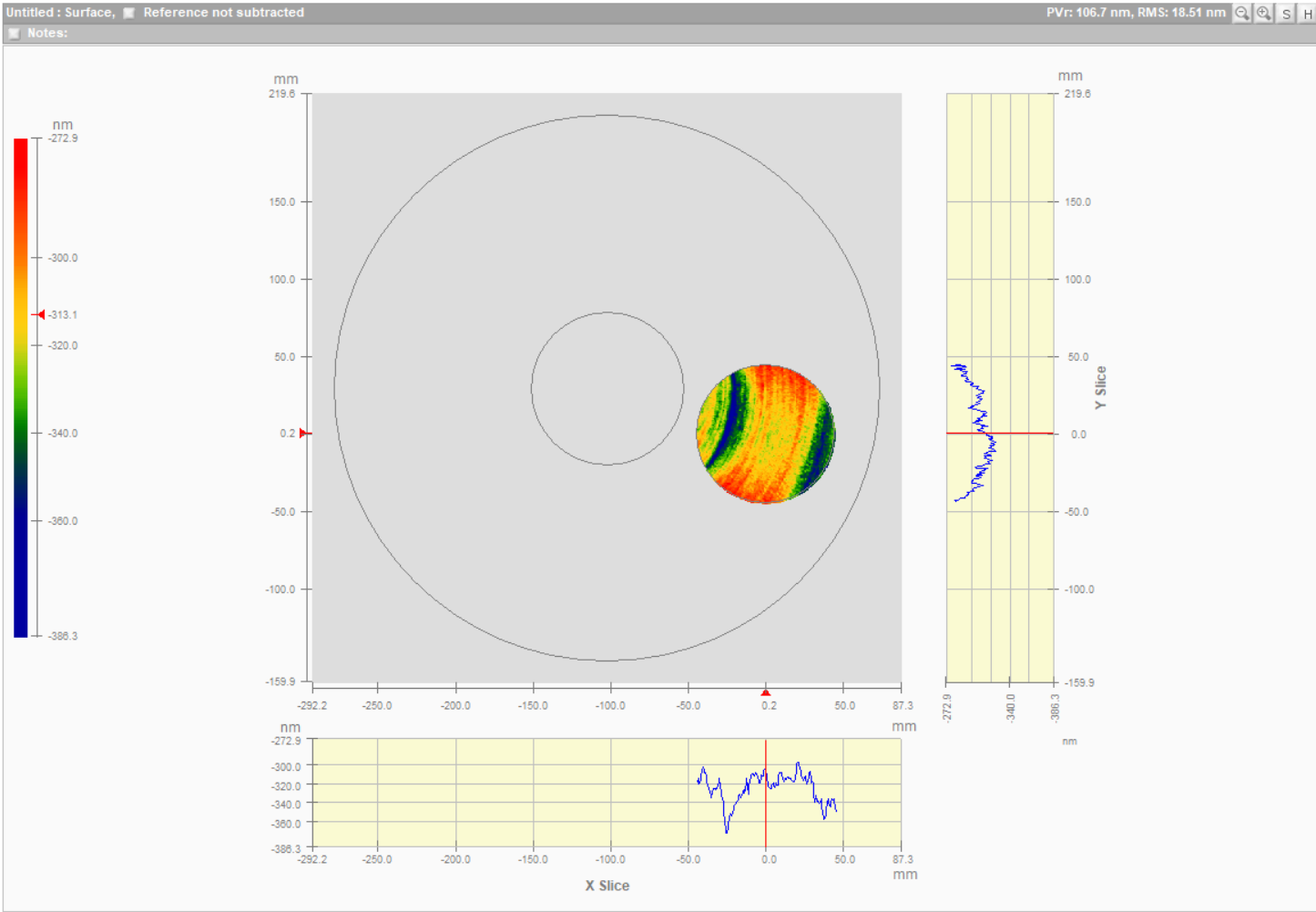The width and height of the screenshot is (1316, 912).
Task: Click the nm color scale bar
Action: tap(20, 387)
